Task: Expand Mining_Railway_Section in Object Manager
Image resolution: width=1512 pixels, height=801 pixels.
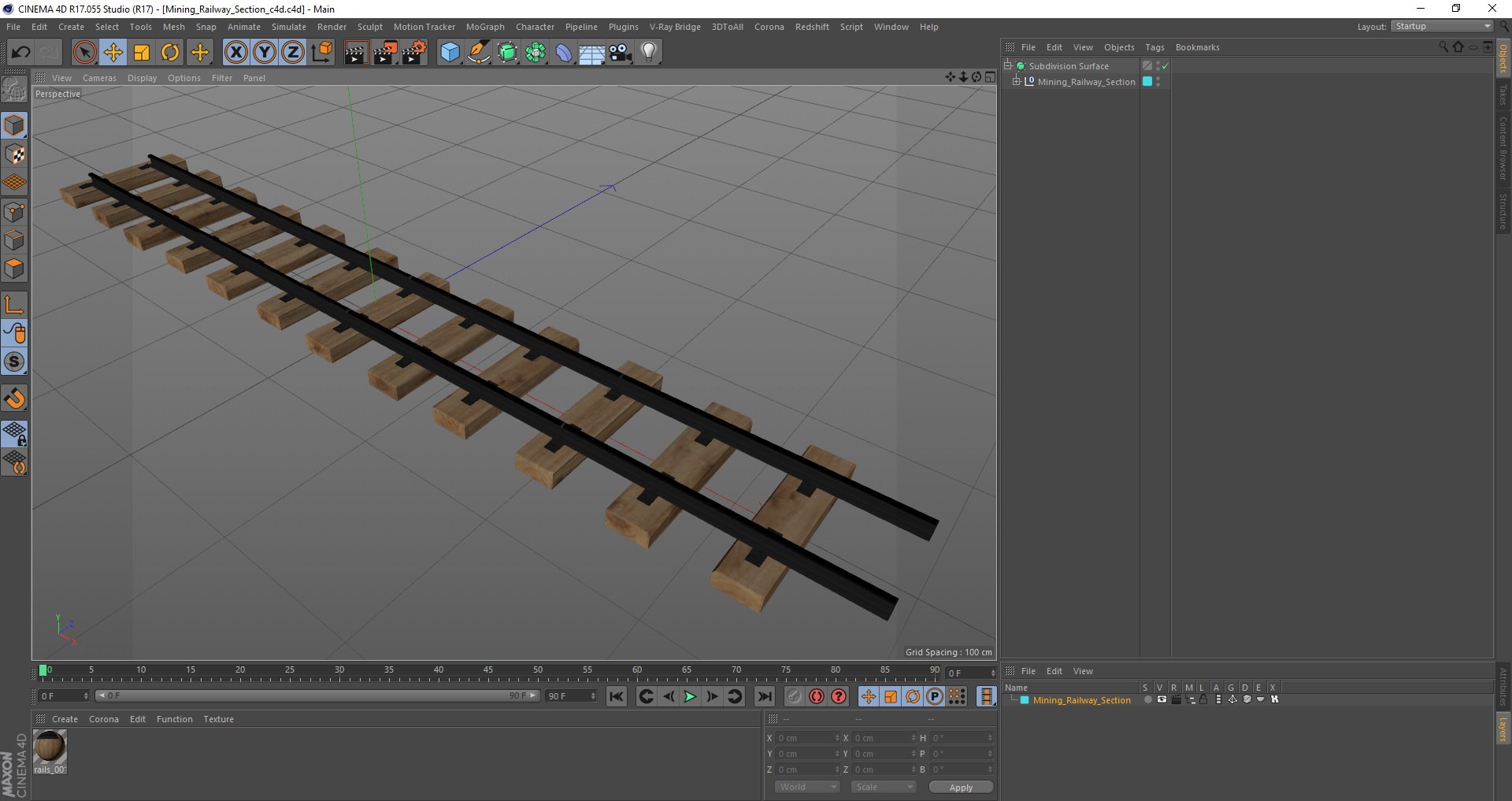Action: click(1017, 81)
